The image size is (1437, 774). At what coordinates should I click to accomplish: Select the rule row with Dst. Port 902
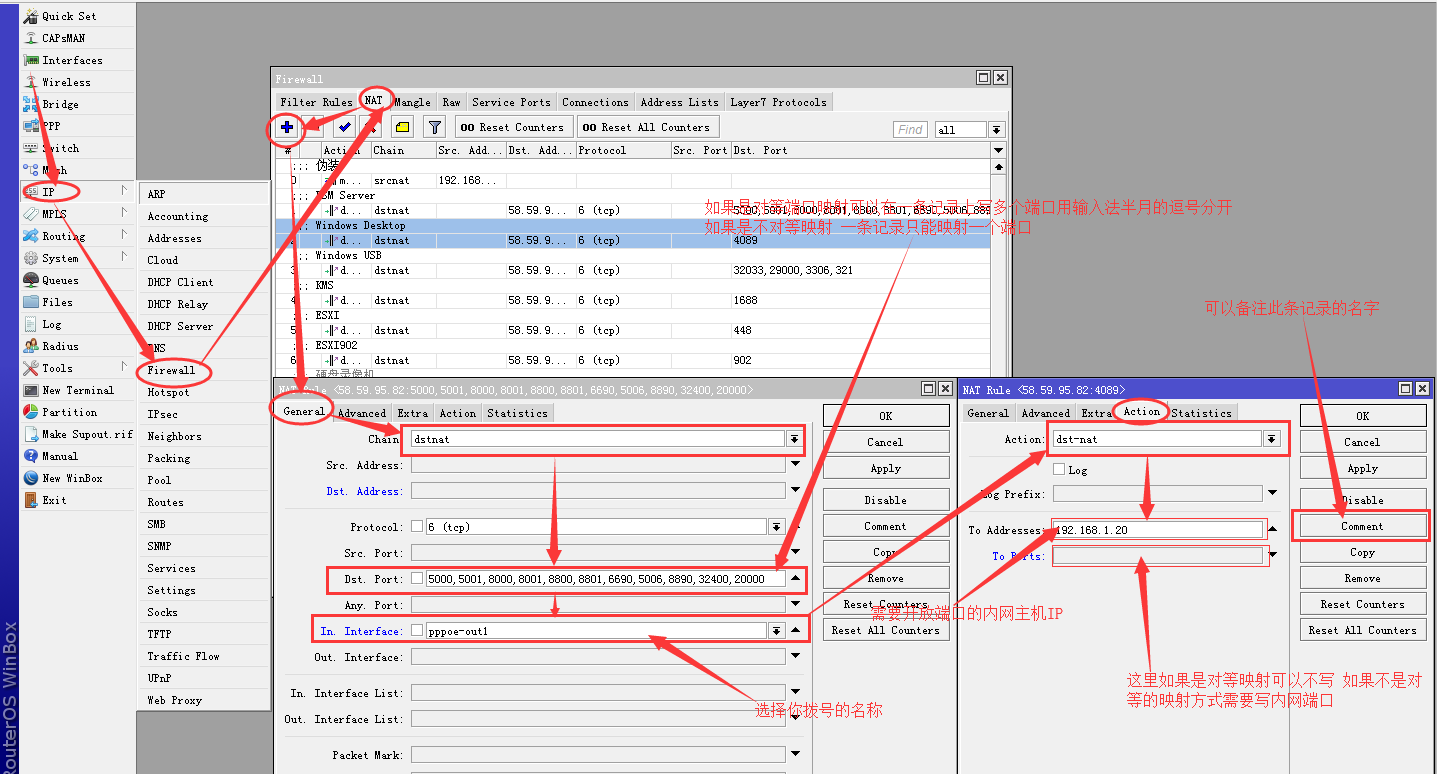coord(633,360)
